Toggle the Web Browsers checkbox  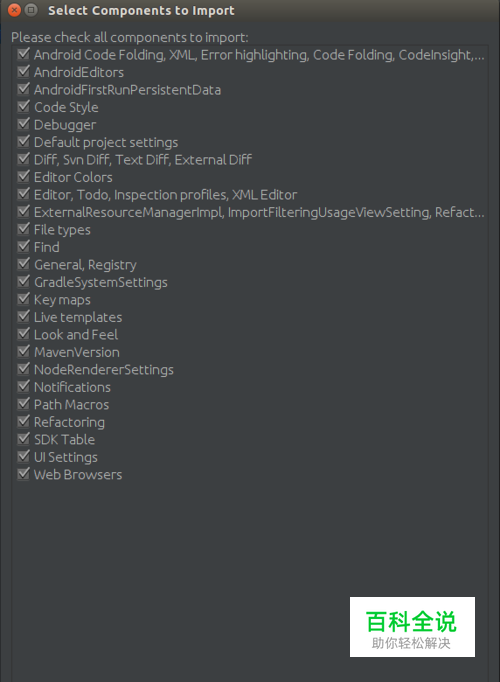pyautogui.click(x=23, y=474)
